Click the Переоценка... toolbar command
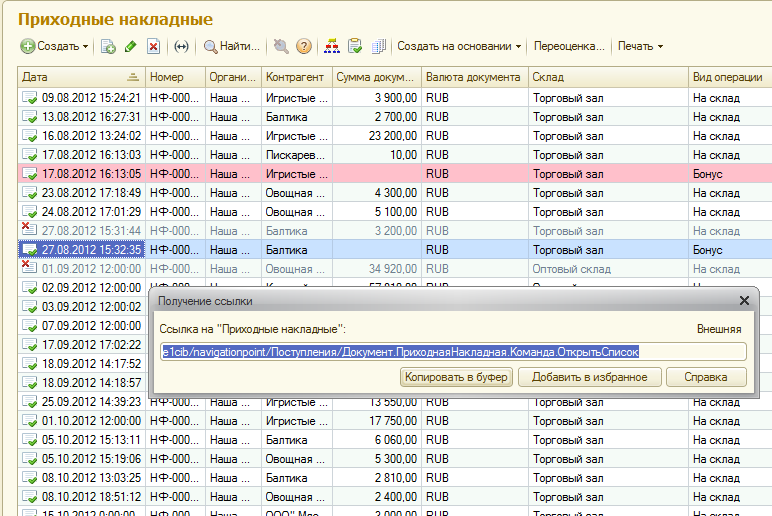 569,46
